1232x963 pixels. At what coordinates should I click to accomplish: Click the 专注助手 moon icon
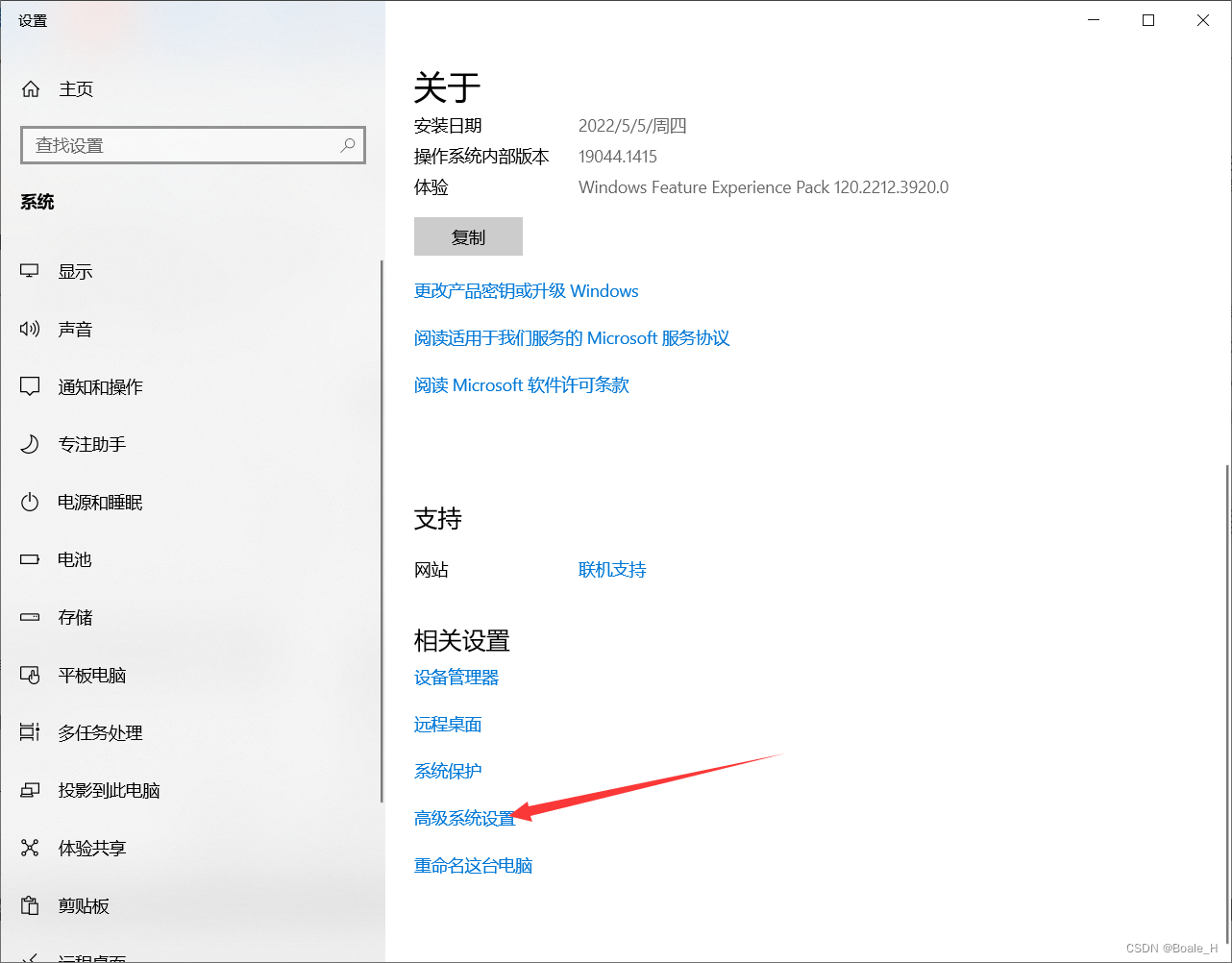pos(30,444)
